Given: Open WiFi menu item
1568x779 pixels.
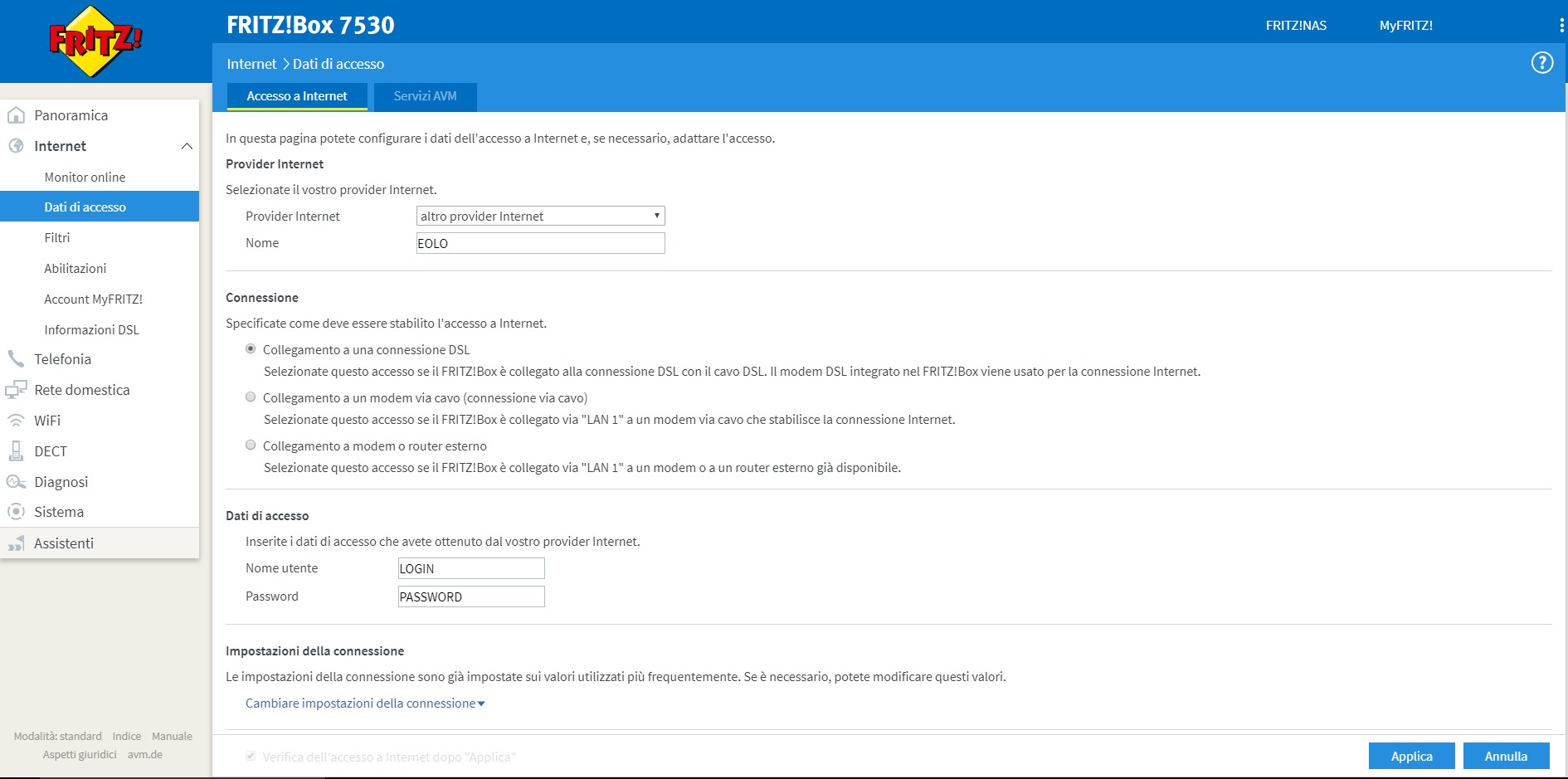Looking at the screenshot, I should 47,421.
